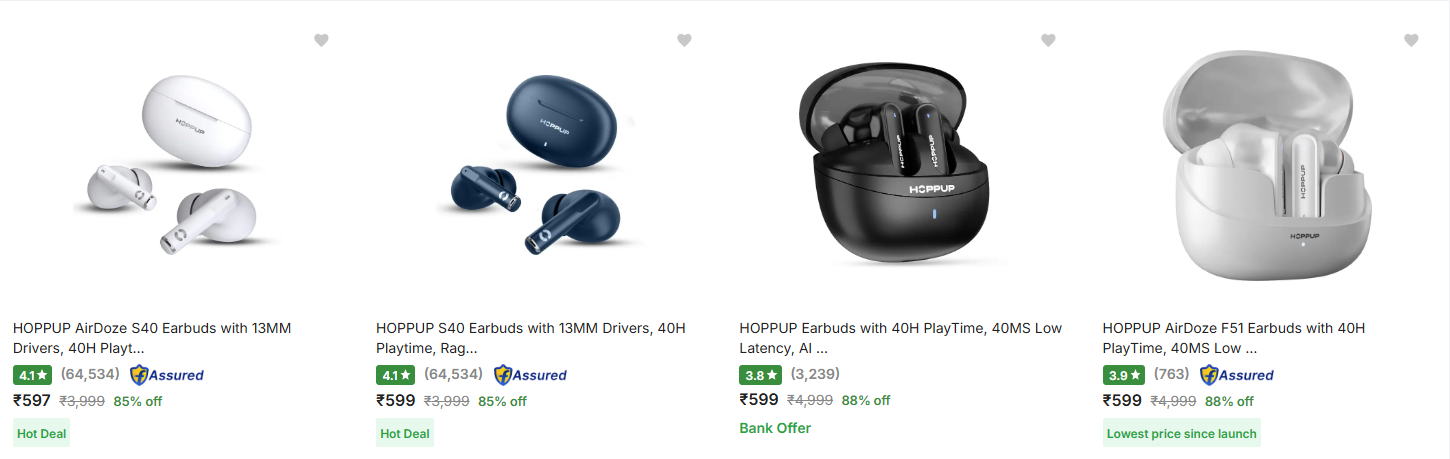Click Lowest price since launch tag
This screenshot has width=1450, height=459.
coord(1181,434)
